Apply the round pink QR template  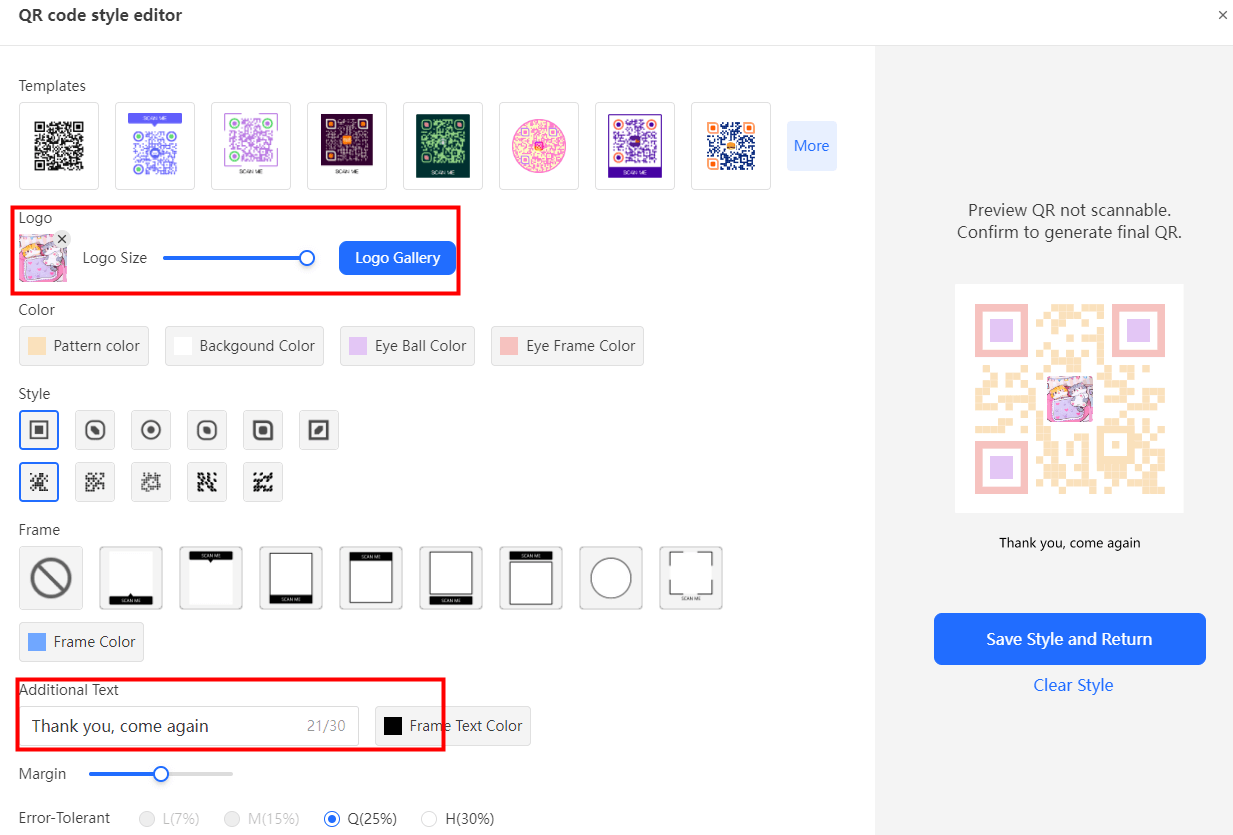(x=539, y=146)
